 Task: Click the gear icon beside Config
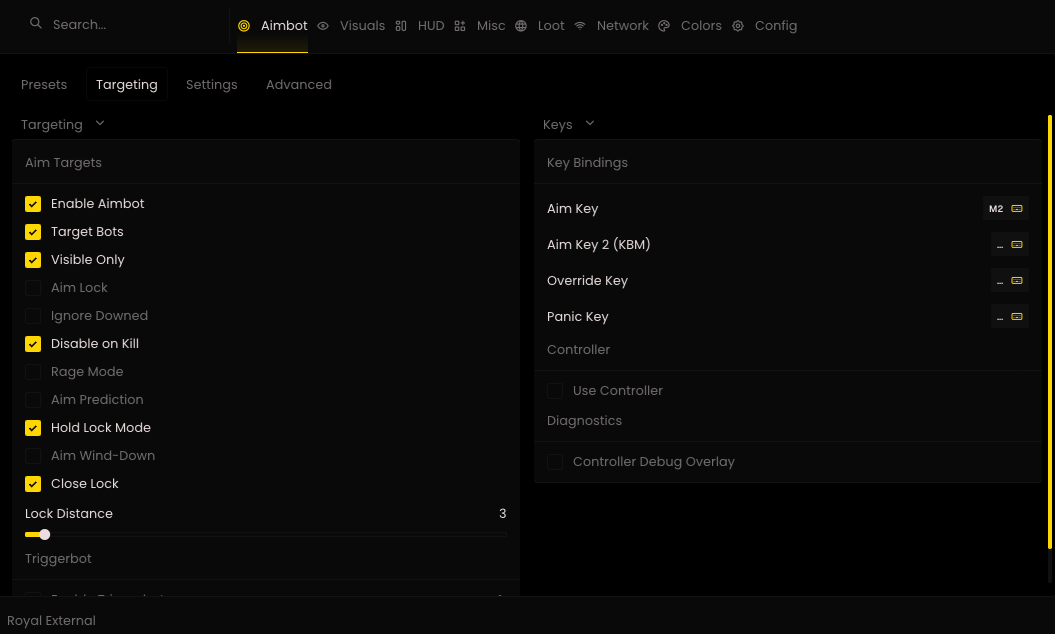(x=738, y=26)
